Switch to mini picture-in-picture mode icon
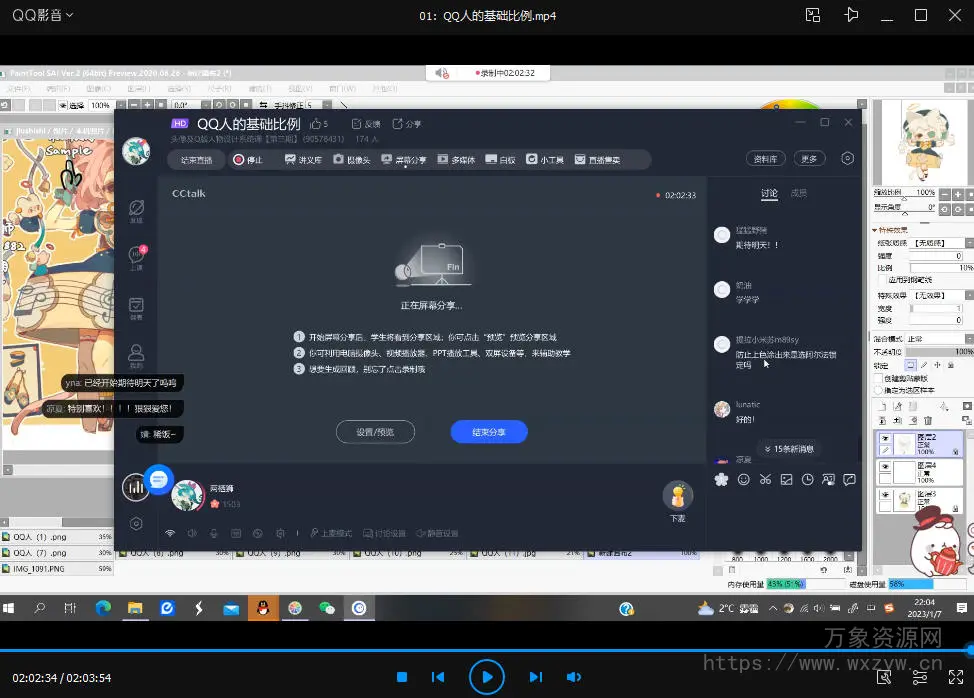 (x=813, y=15)
